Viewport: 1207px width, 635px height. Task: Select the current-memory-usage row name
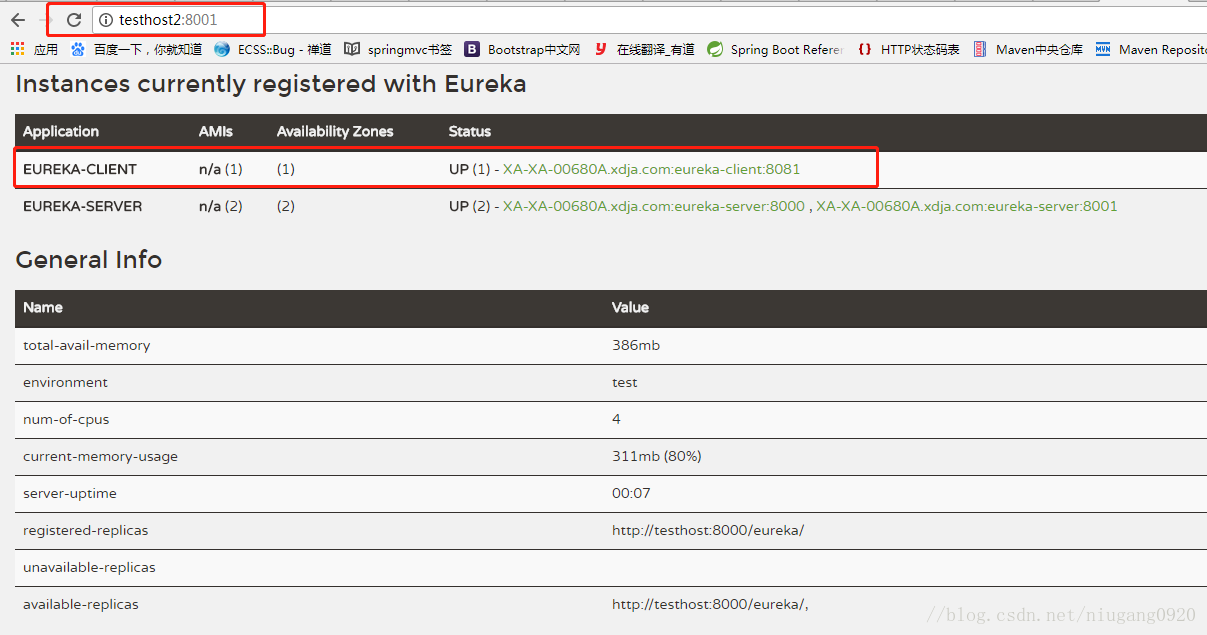coord(100,456)
